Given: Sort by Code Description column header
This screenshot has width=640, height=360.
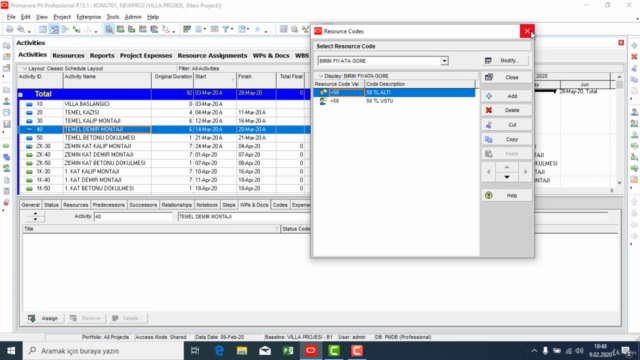Looking at the screenshot, I should [420, 84].
